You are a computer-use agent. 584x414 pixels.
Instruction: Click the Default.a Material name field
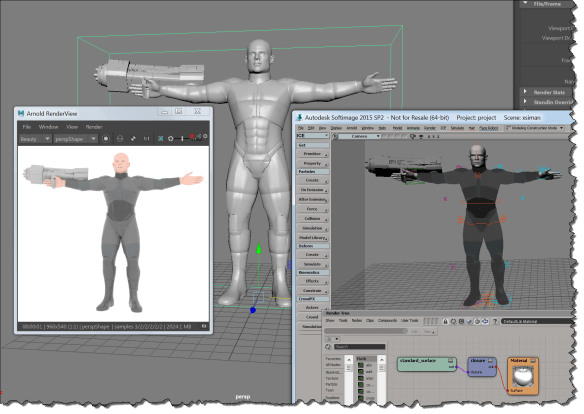click(x=536, y=321)
